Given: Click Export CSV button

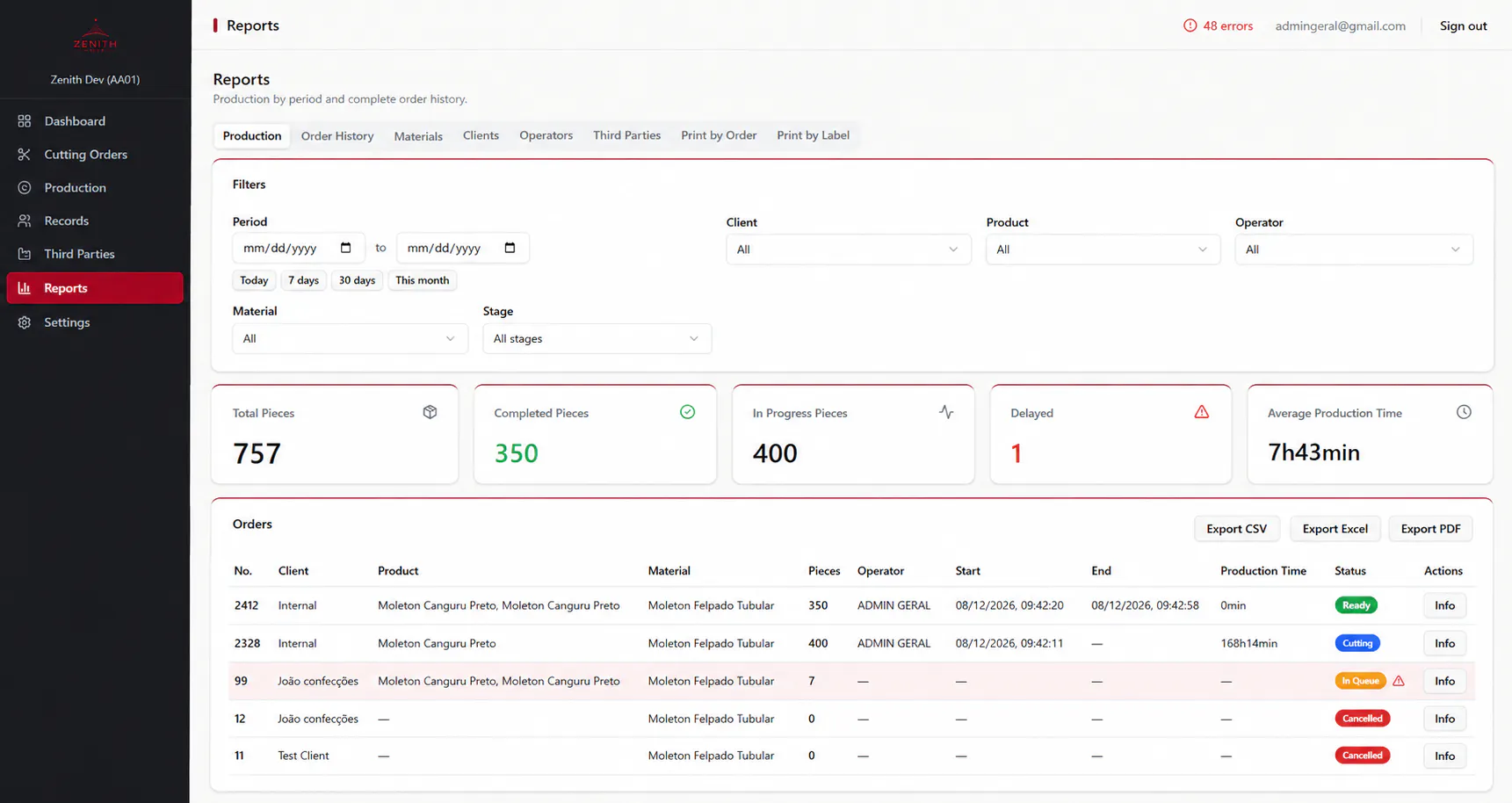Looking at the screenshot, I should click(1236, 529).
